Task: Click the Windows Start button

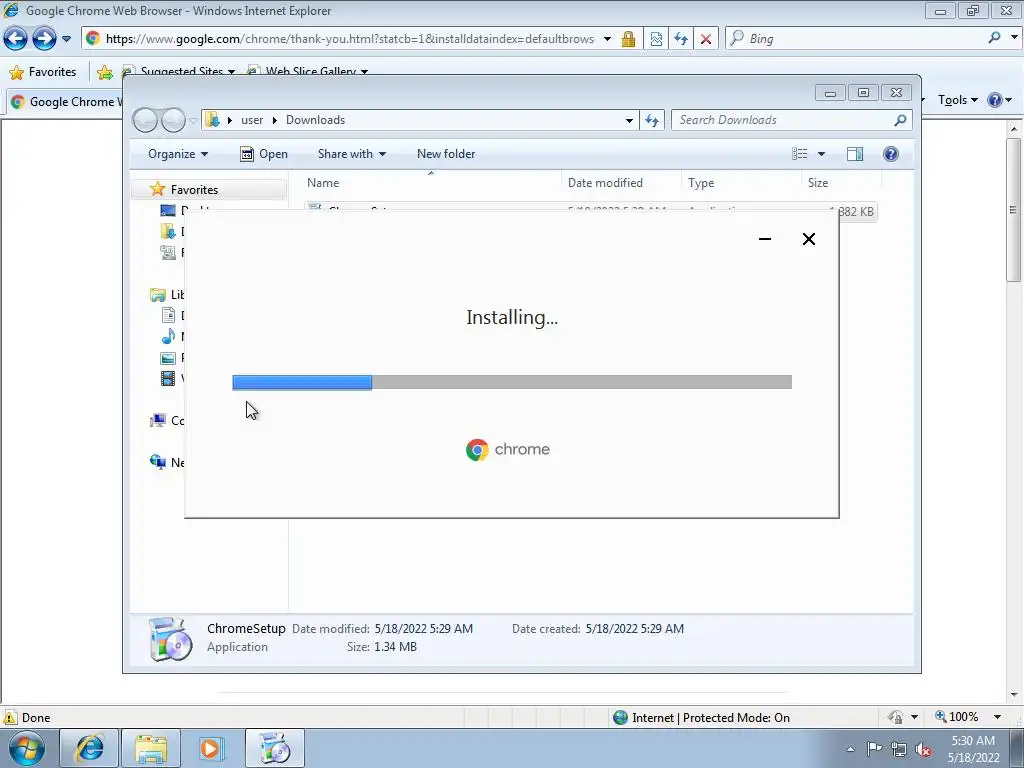Action: (x=27, y=748)
